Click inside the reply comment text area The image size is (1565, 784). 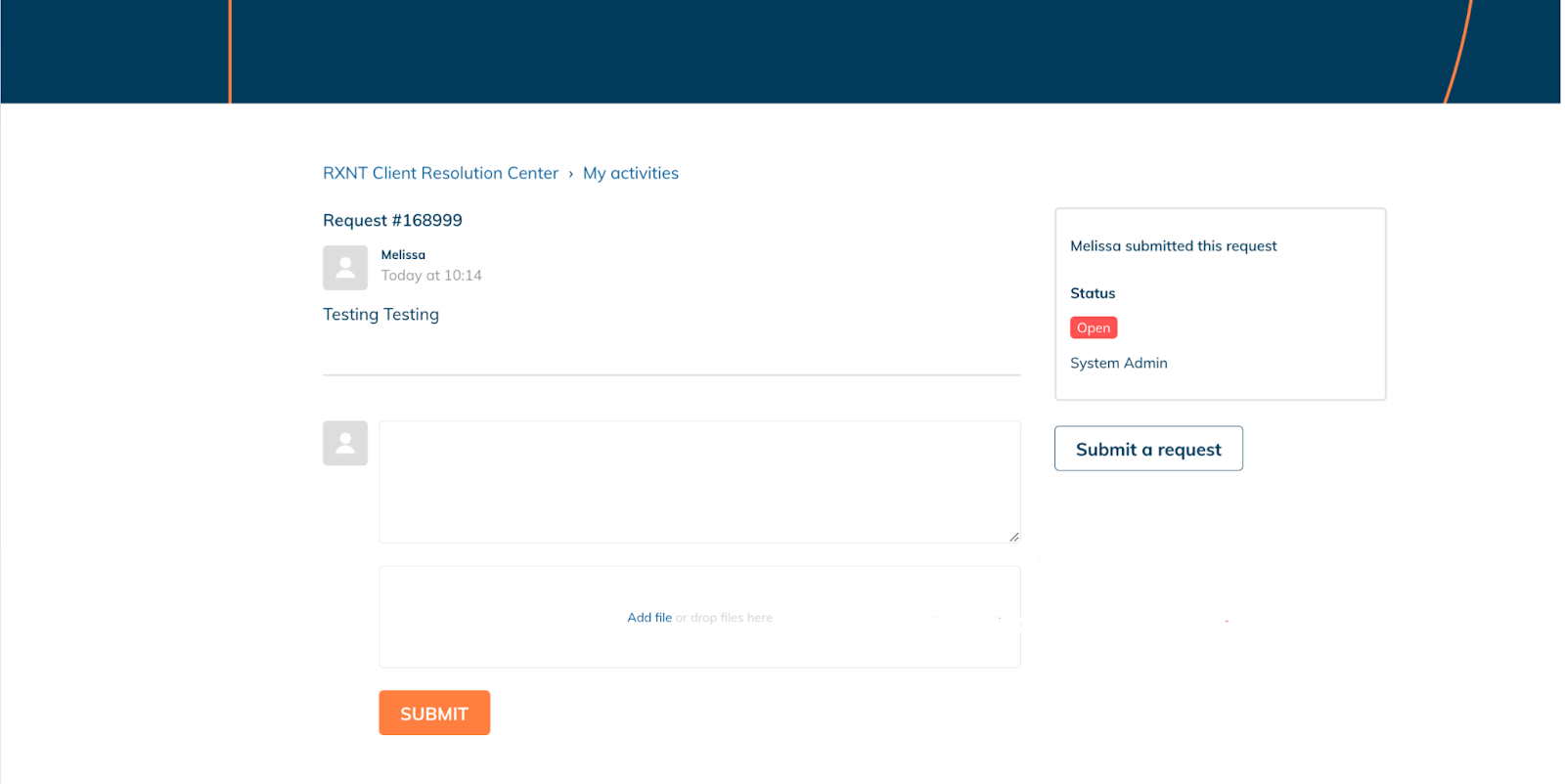[698, 481]
